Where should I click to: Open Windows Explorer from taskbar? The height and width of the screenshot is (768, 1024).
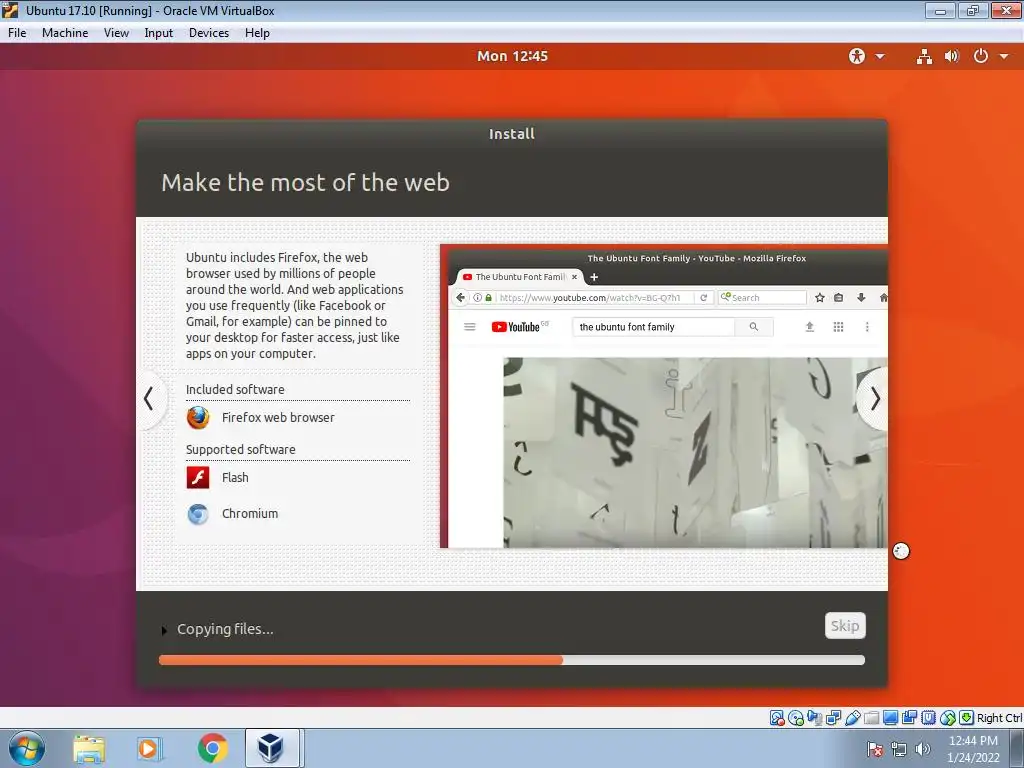89,748
